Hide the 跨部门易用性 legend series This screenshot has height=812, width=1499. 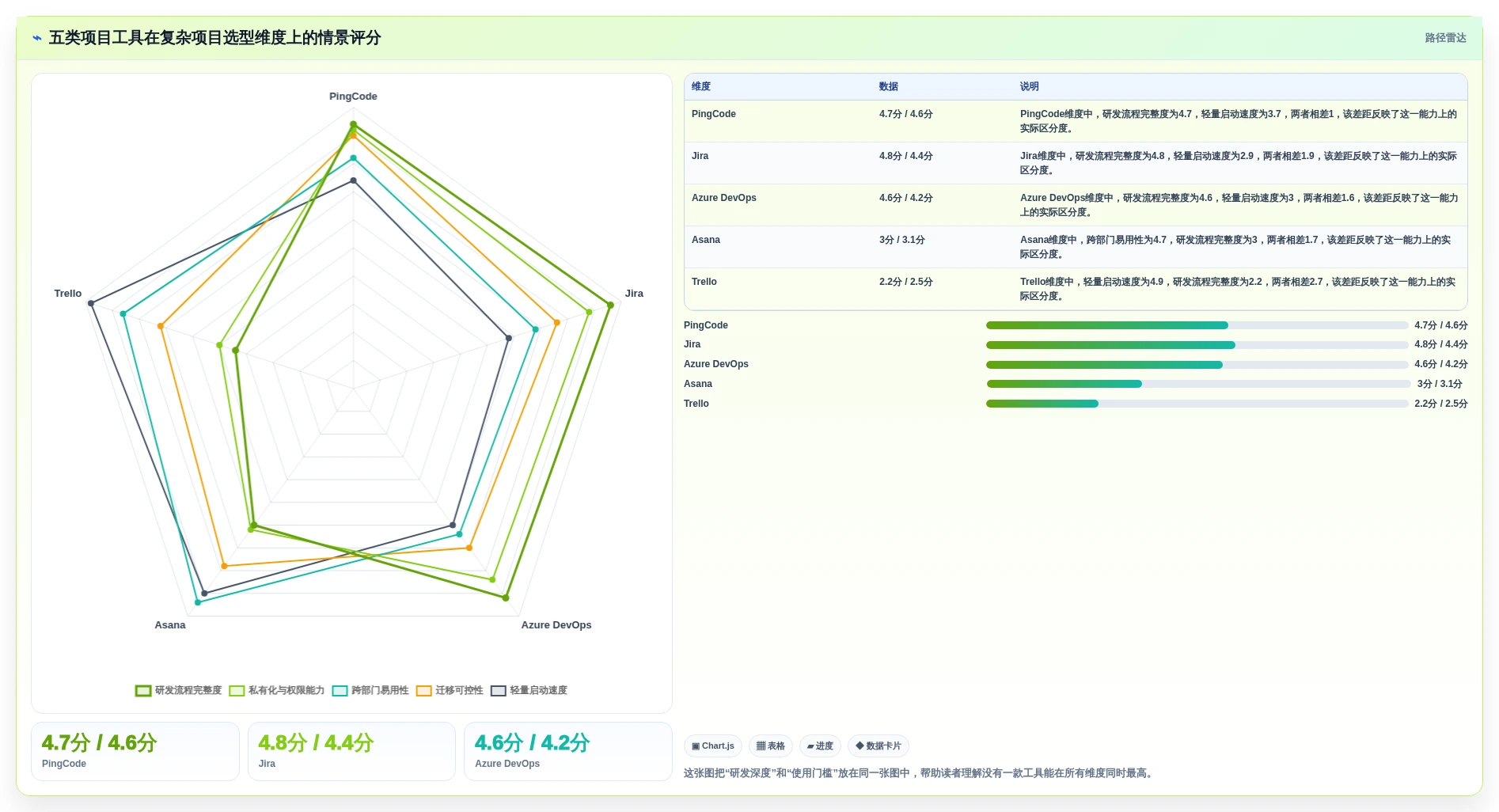coord(370,690)
